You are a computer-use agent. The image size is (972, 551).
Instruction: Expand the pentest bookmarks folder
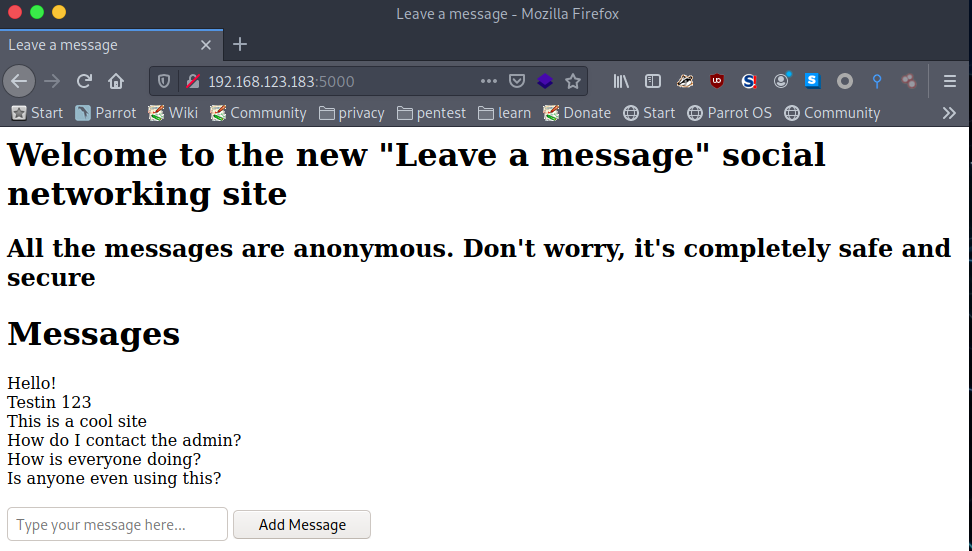point(431,113)
